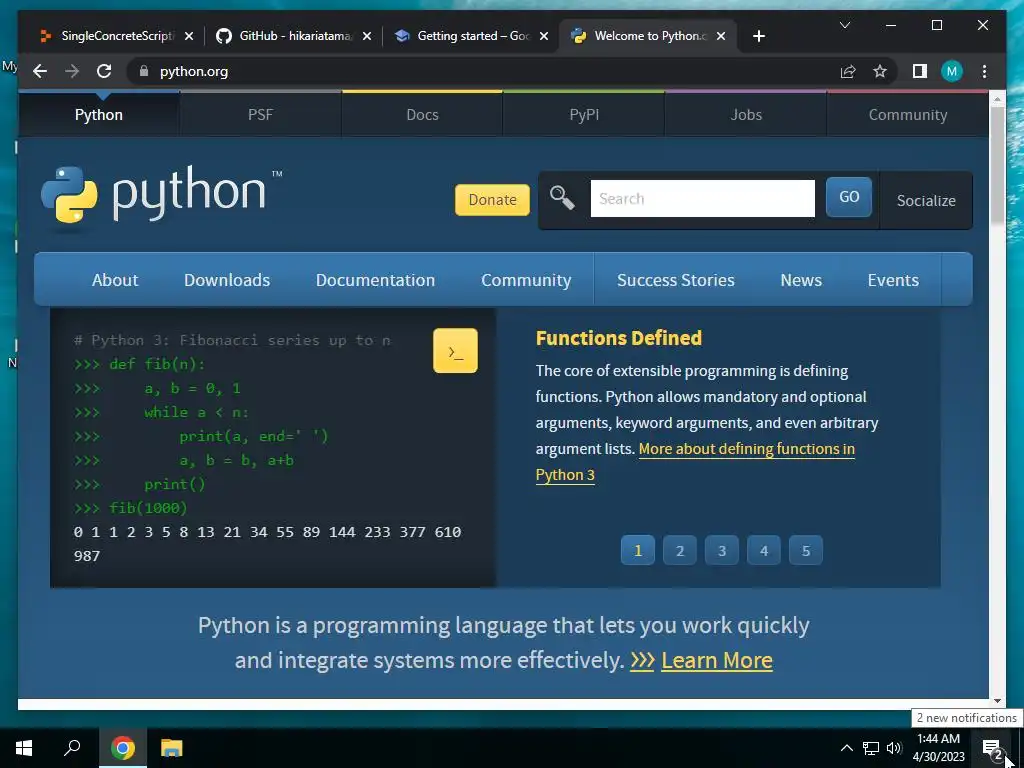This screenshot has width=1024, height=768.
Task: Select the Docs top navigation tab
Action: [x=422, y=115]
